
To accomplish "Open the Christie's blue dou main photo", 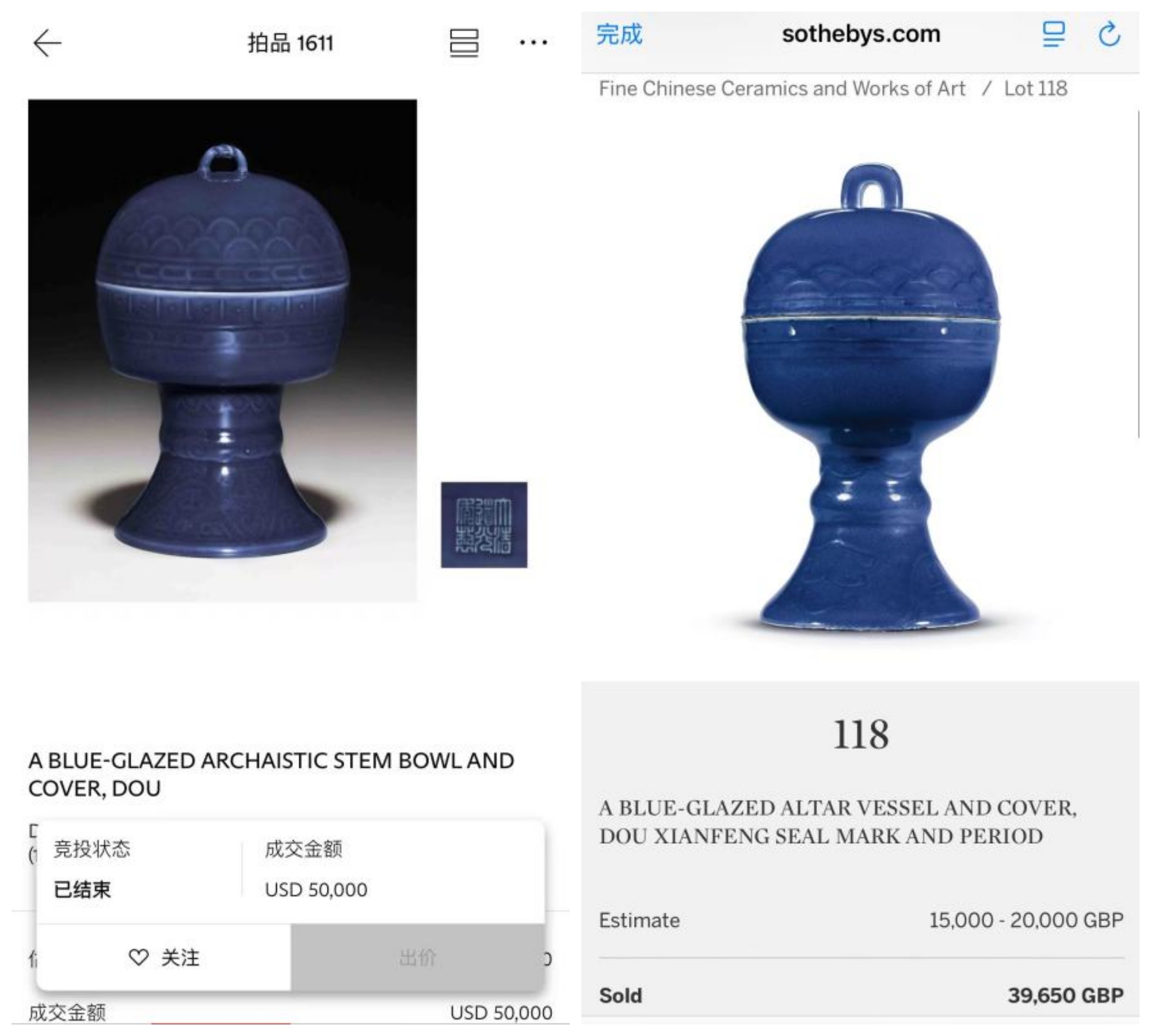I will [223, 351].
